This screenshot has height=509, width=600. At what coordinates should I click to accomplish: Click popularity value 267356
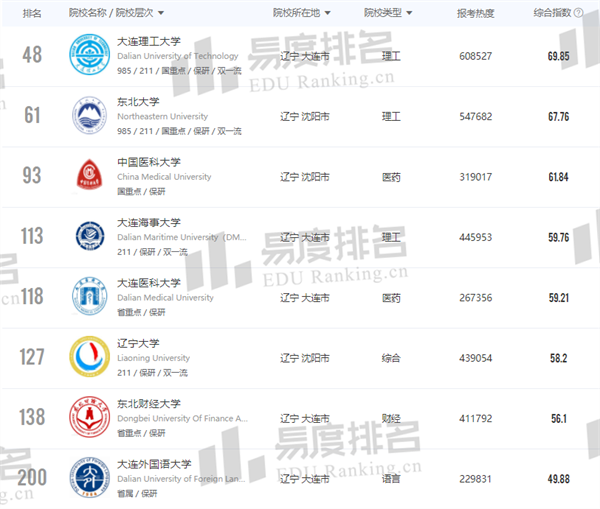pyautogui.click(x=475, y=298)
